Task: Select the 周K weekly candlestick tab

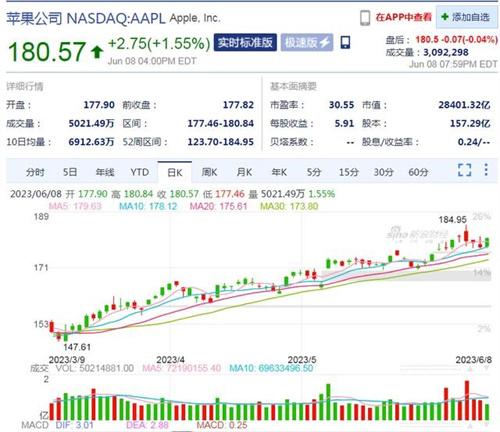Action: tap(209, 172)
